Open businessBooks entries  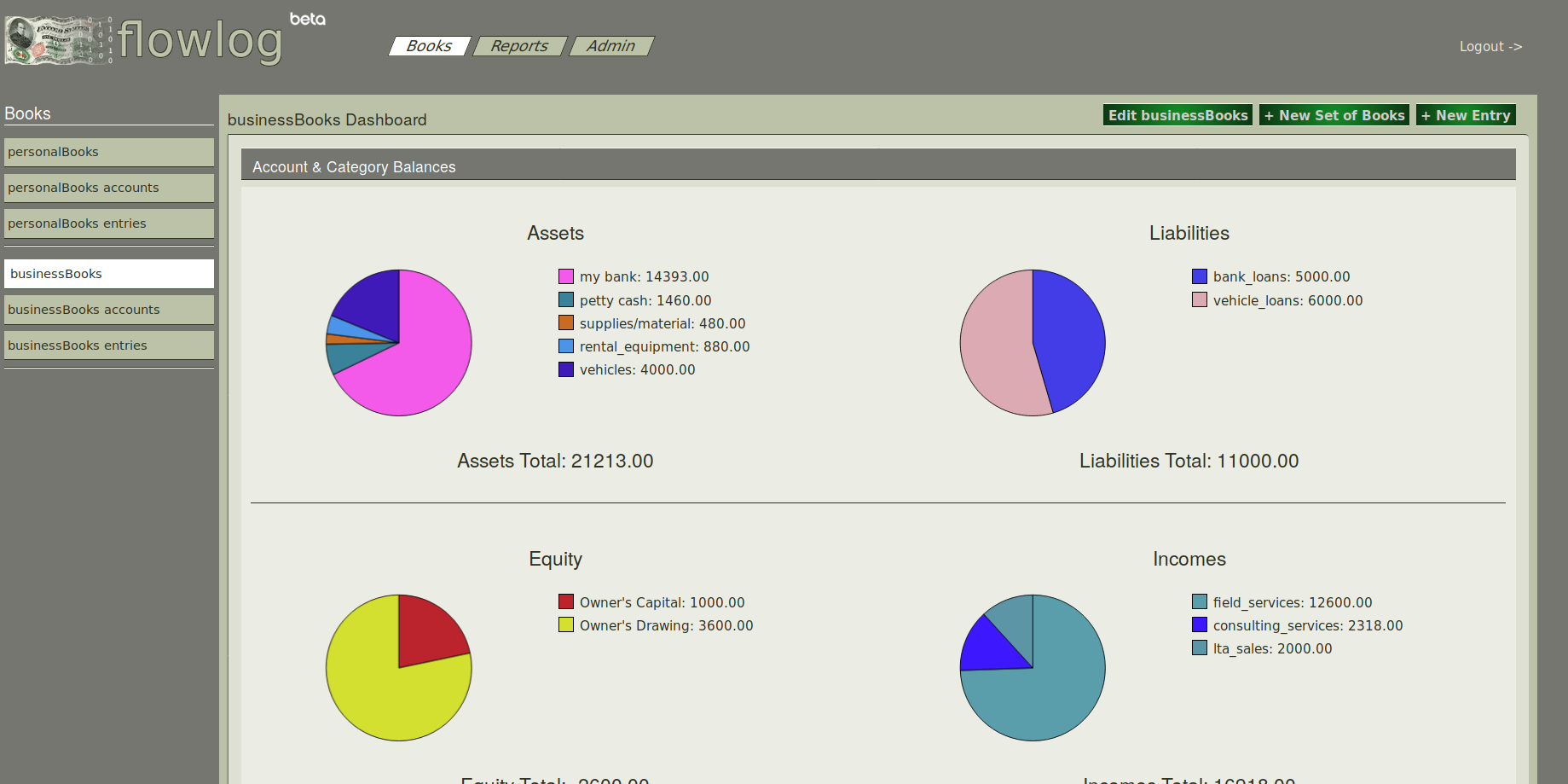tap(109, 346)
